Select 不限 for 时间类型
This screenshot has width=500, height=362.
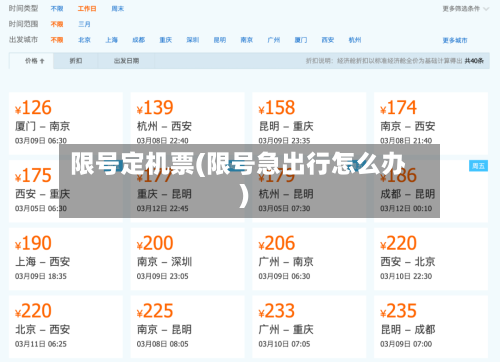click(57, 9)
